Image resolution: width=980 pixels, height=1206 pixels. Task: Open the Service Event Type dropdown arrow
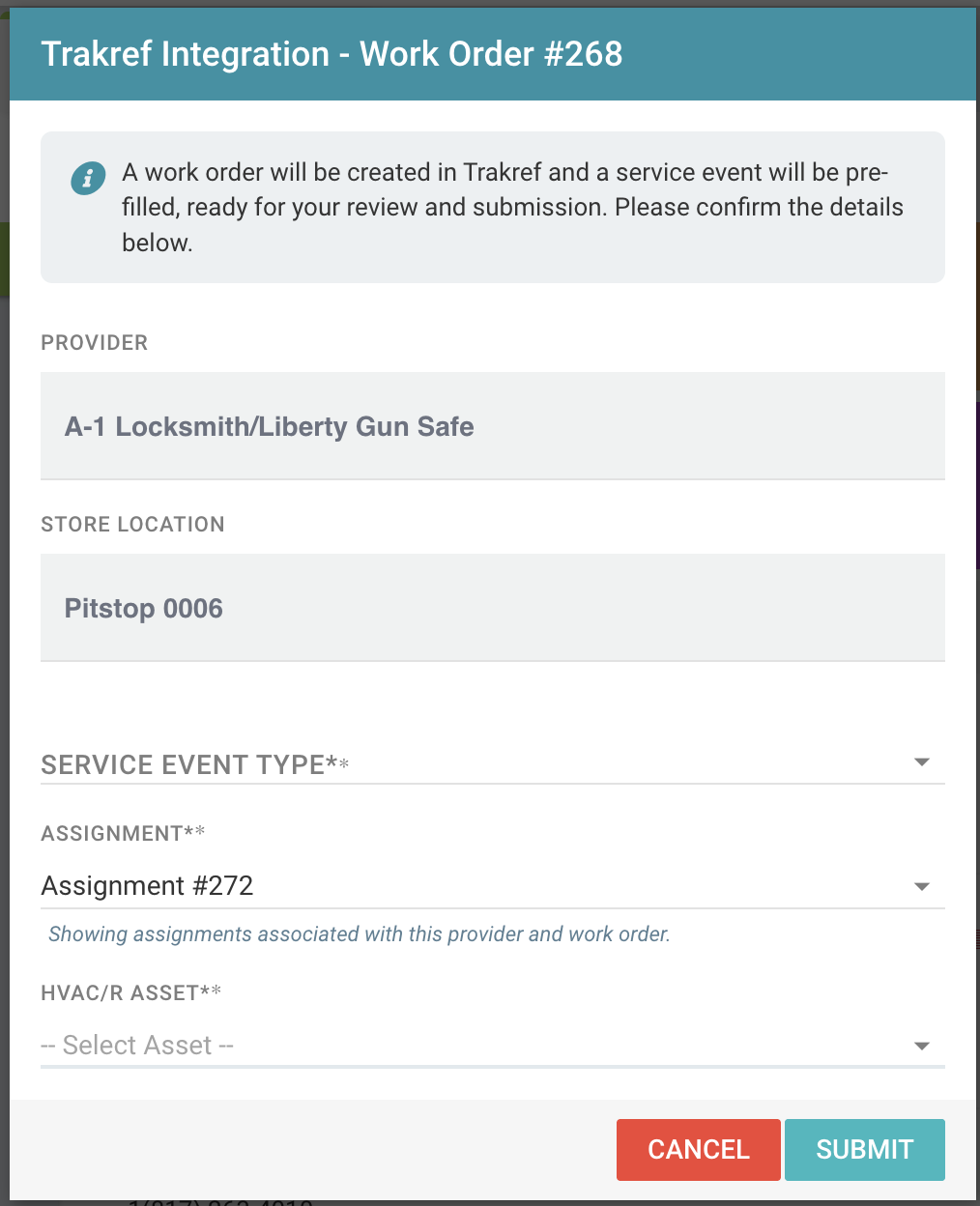(921, 762)
